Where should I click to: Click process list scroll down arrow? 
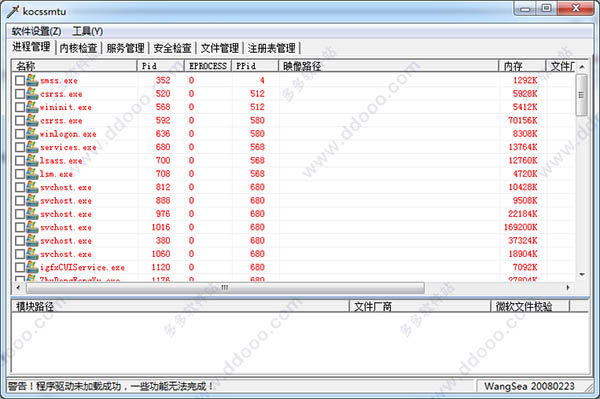coord(582,274)
